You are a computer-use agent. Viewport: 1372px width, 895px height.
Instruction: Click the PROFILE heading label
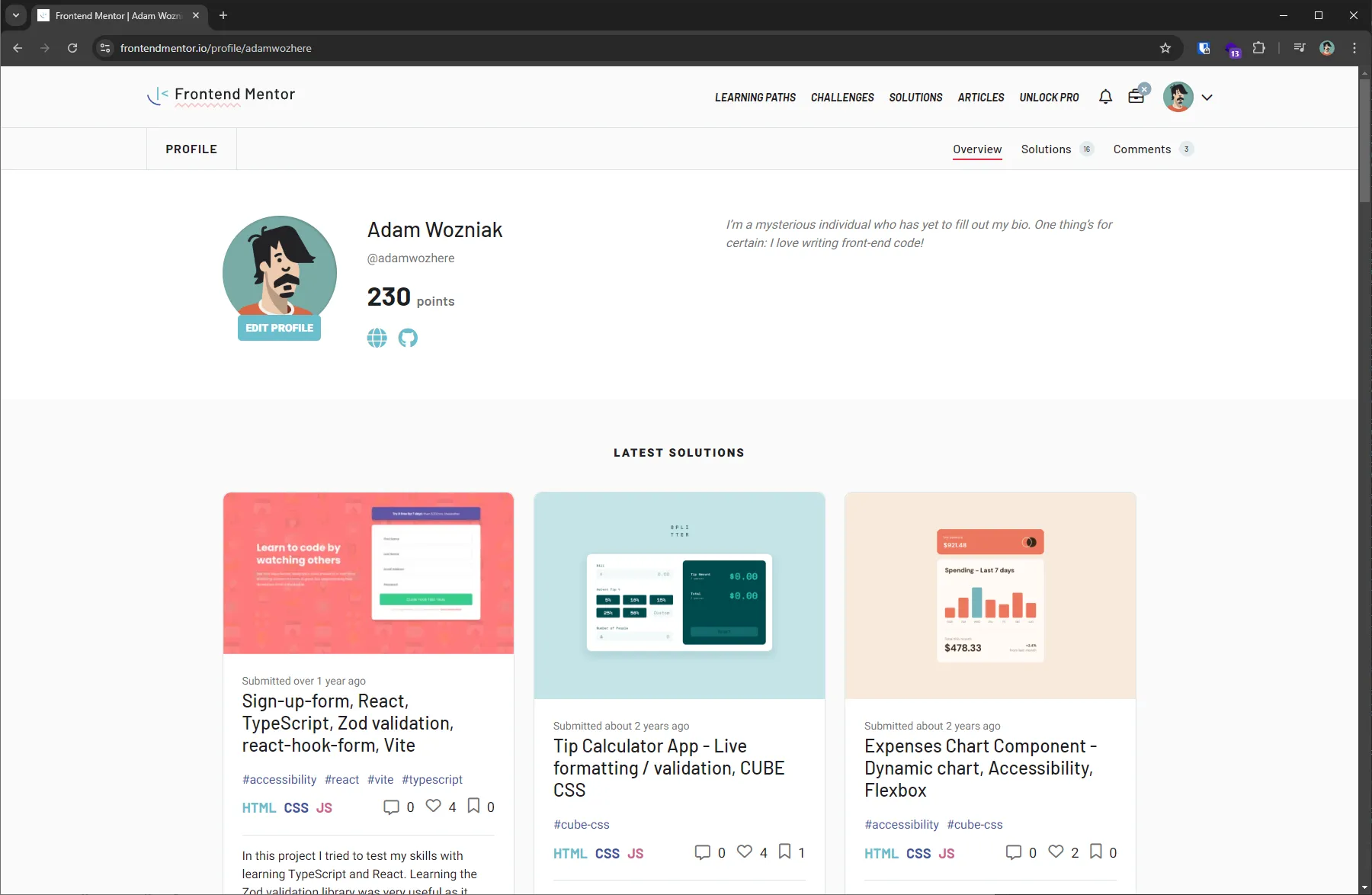pyautogui.click(x=191, y=149)
